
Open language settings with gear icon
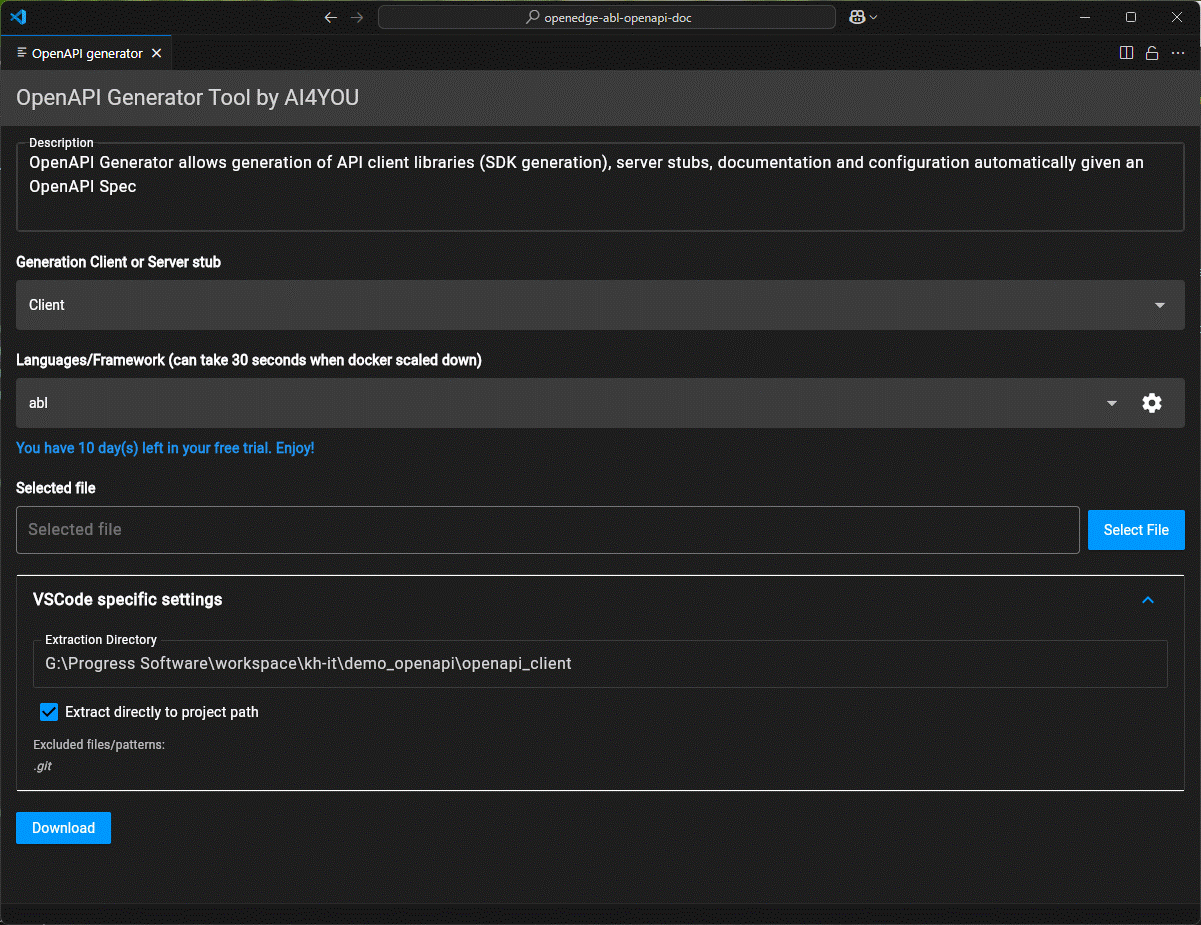[x=1152, y=403]
